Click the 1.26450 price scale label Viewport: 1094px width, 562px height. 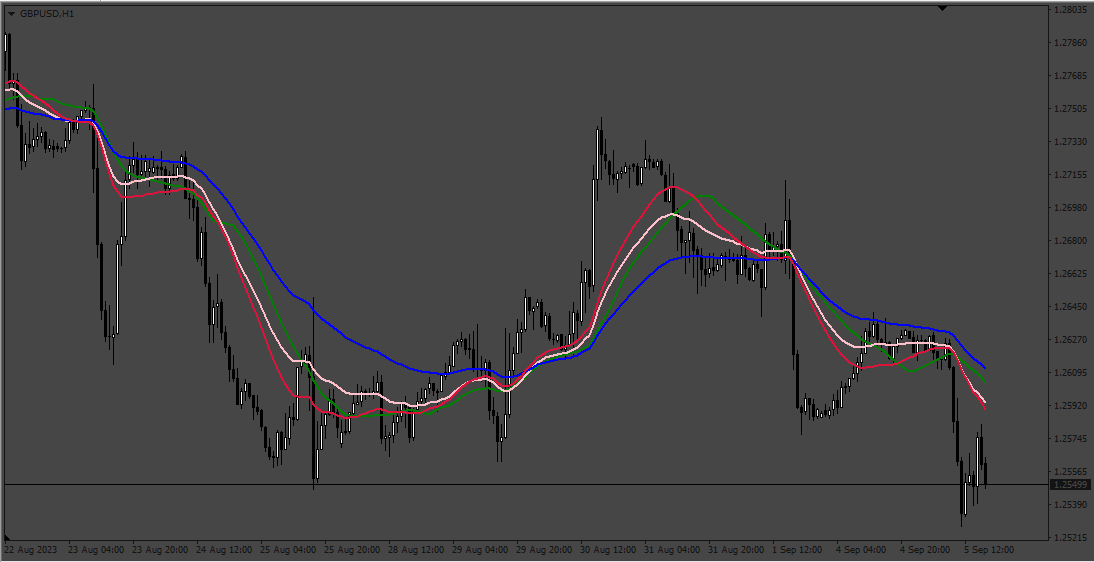pos(1071,306)
